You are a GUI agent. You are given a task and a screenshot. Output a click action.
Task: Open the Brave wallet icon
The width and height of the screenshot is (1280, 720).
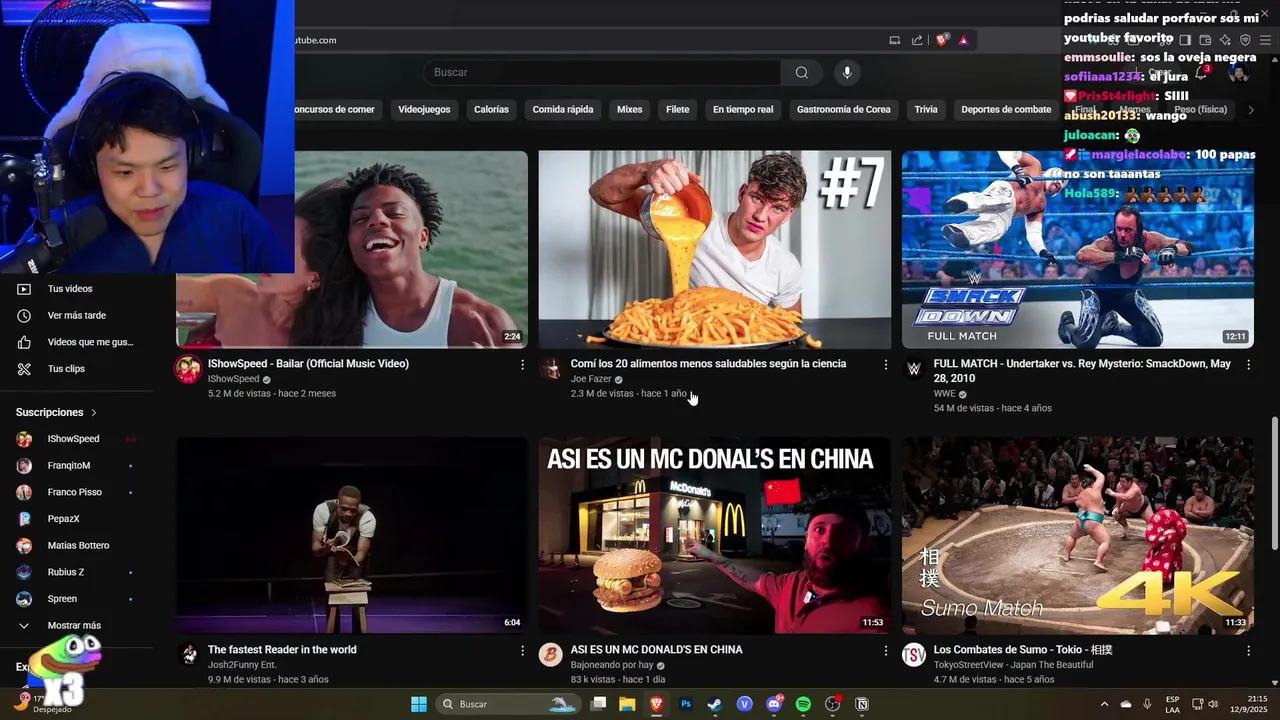point(1205,40)
